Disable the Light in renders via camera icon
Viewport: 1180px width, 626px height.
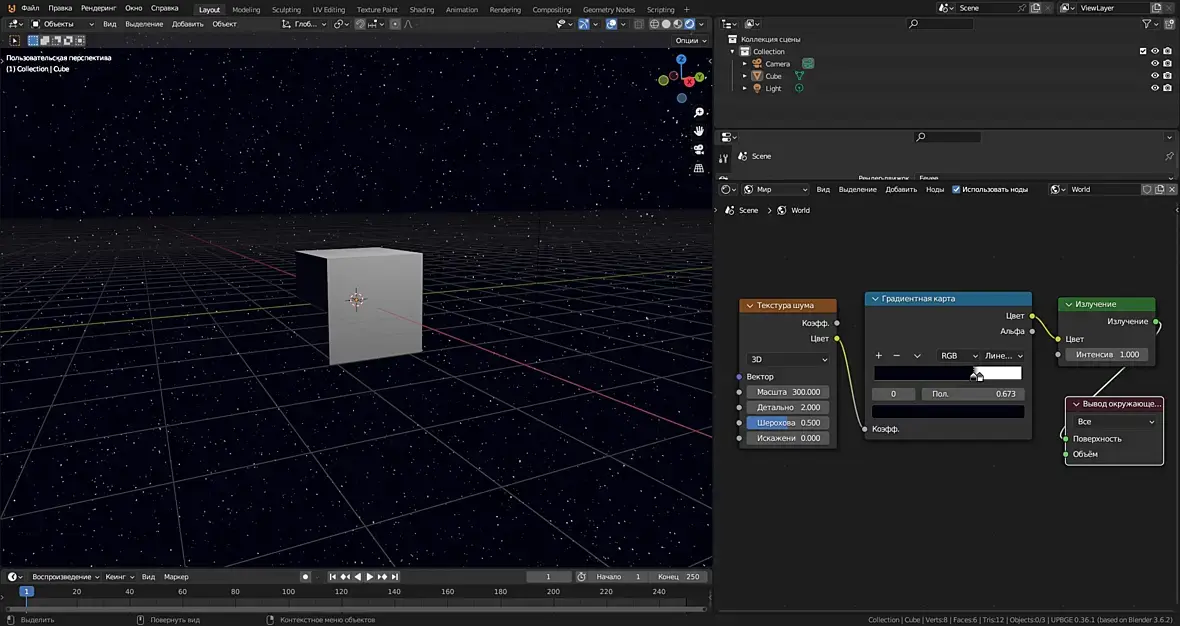click(1167, 88)
